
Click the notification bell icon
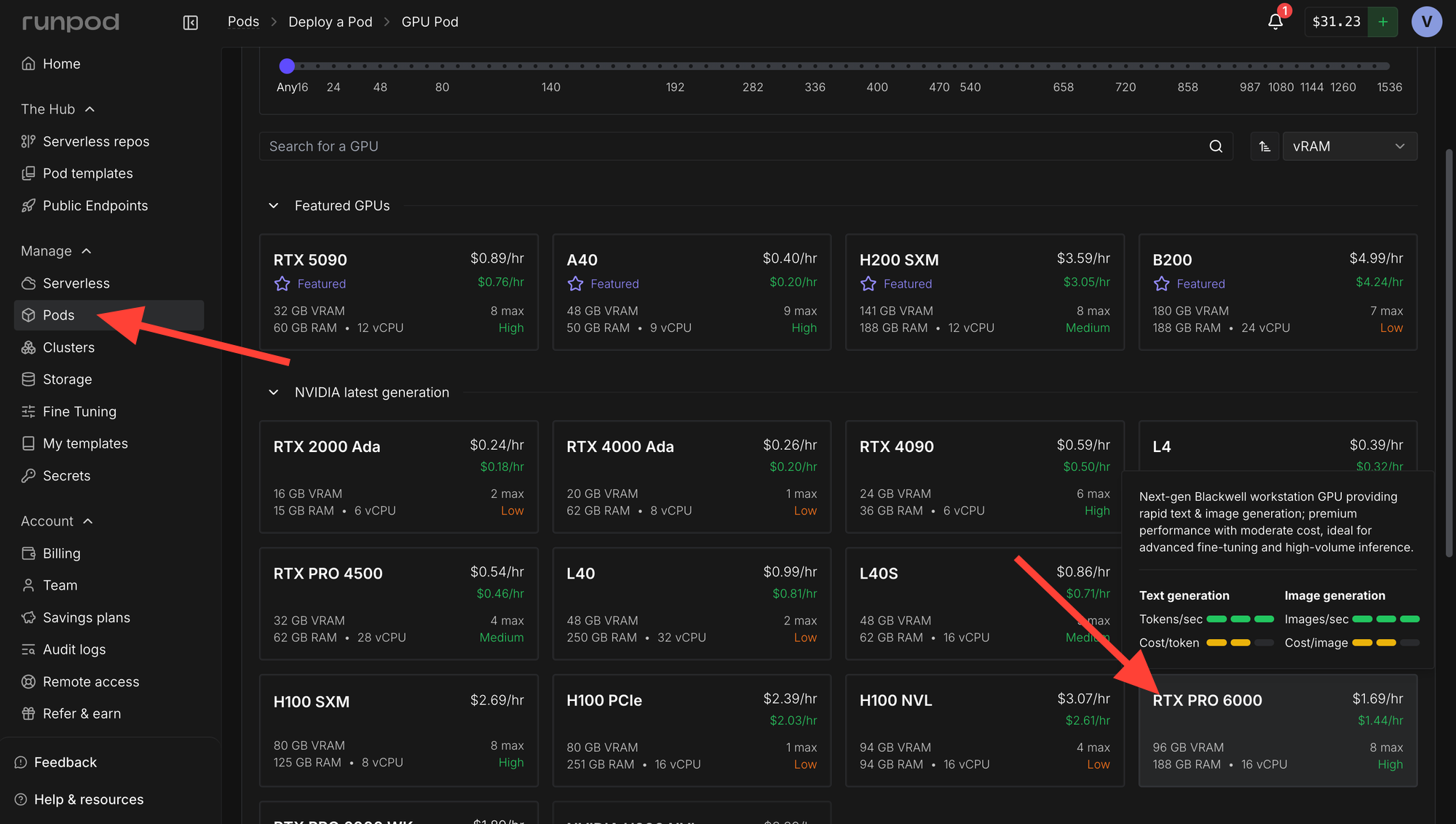click(x=1275, y=22)
